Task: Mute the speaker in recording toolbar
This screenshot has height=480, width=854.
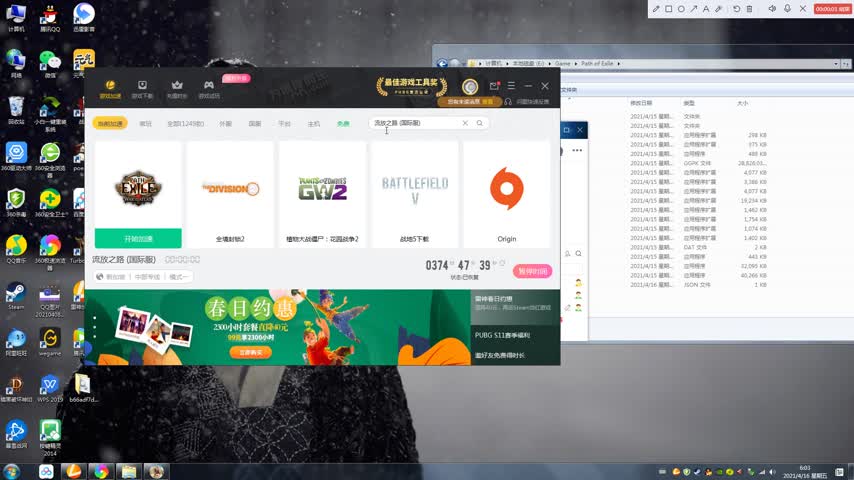Action: click(772, 9)
